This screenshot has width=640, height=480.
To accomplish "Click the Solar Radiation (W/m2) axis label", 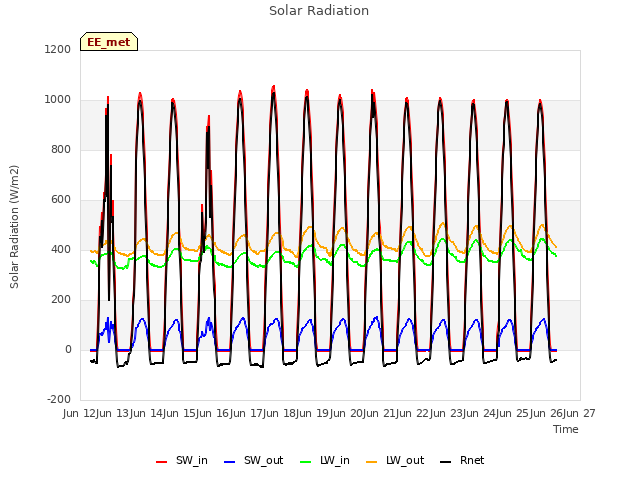I will 14,227.
